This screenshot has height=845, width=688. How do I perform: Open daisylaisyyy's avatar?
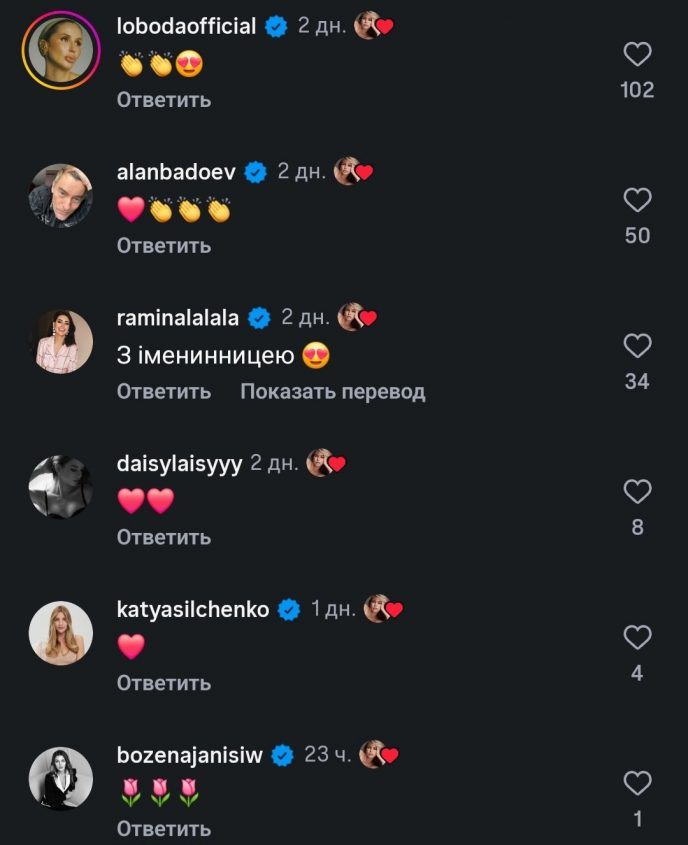[x=61, y=487]
